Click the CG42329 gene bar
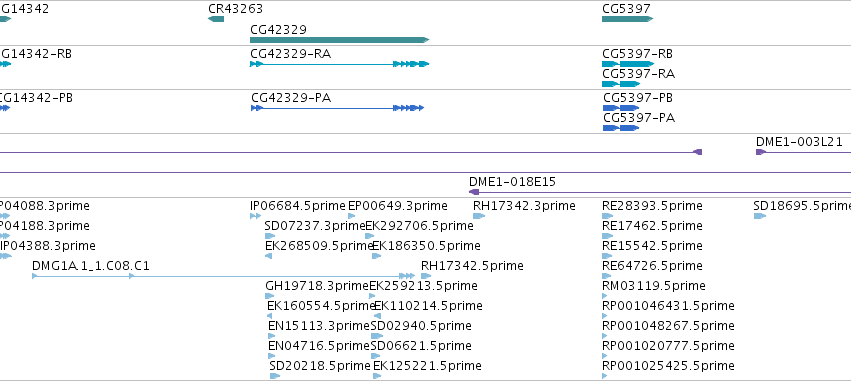 (339, 40)
